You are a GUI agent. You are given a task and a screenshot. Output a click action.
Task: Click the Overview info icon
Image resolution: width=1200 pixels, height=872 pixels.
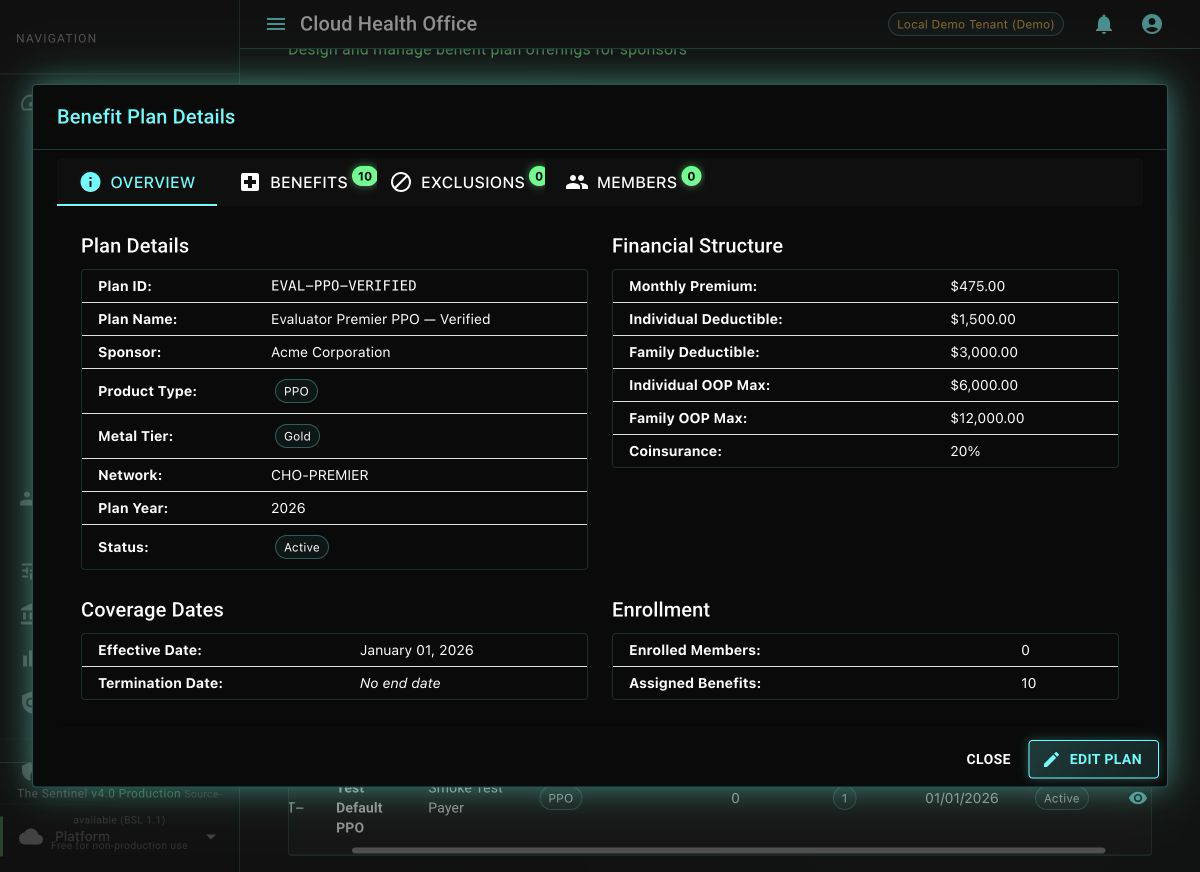coord(90,182)
